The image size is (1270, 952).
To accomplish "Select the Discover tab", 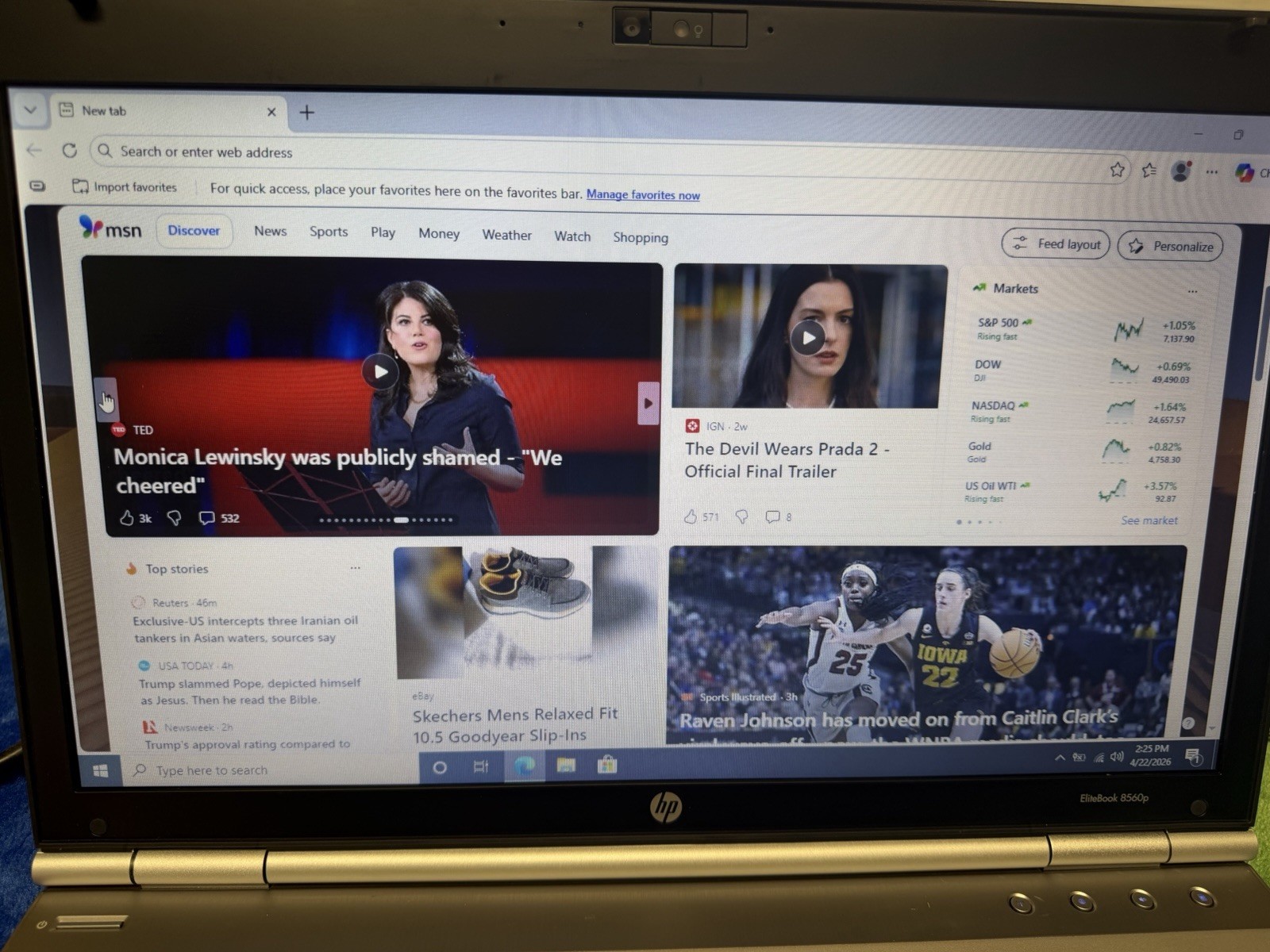I will tap(194, 230).
